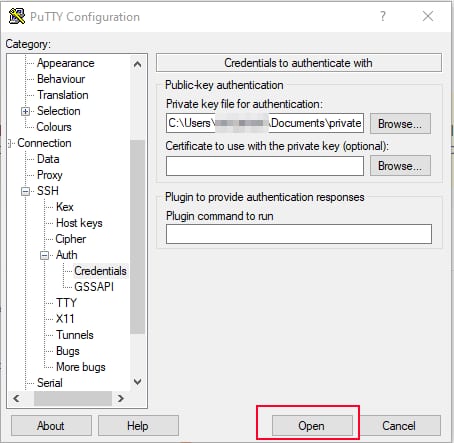Image resolution: width=454 pixels, height=443 pixels.
Task: Click the up arrow of the category scrollbar
Action: click(x=137, y=64)
